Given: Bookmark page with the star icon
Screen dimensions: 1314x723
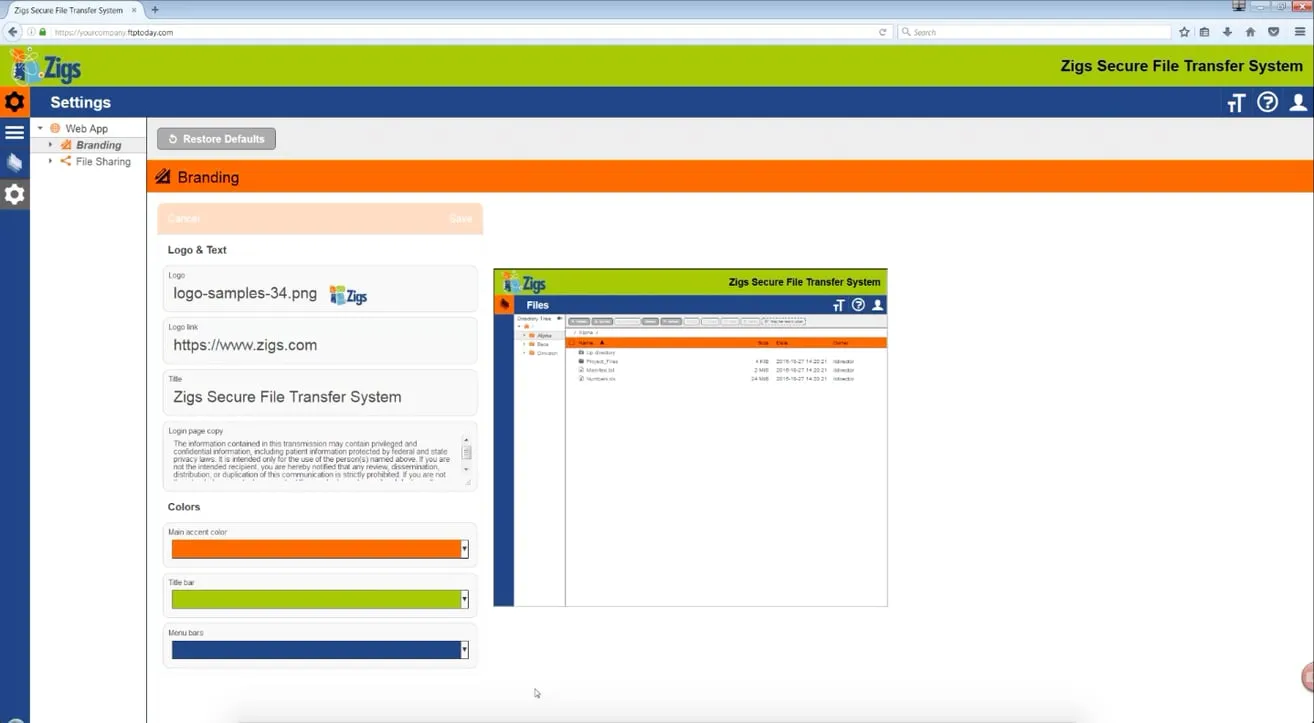Looking at the screenshot, I should click(1184, 32).
